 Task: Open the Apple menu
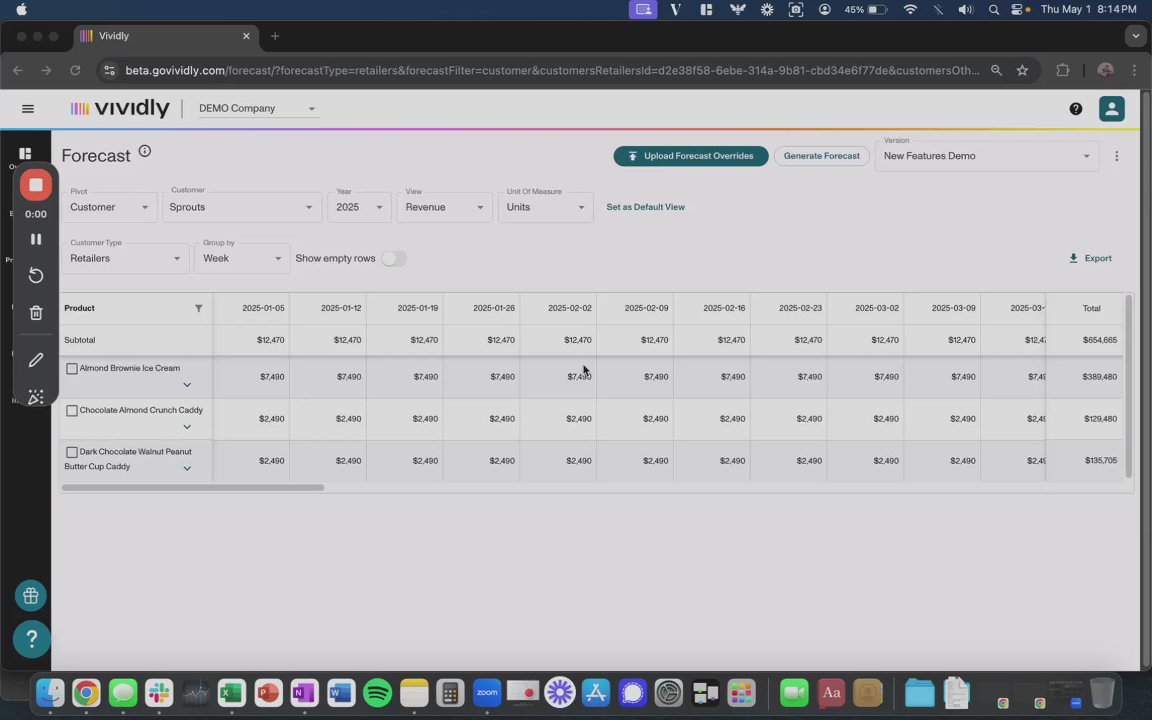click(x=21, y=10)
